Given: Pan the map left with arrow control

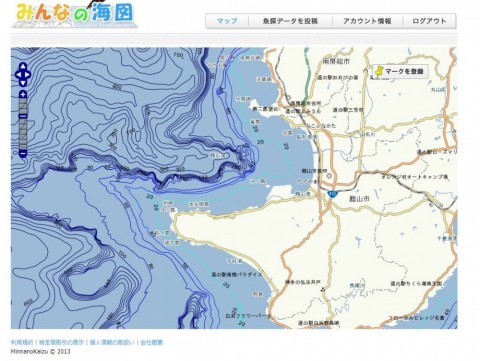Looking at the screenshot, I should tap(18, 75).
